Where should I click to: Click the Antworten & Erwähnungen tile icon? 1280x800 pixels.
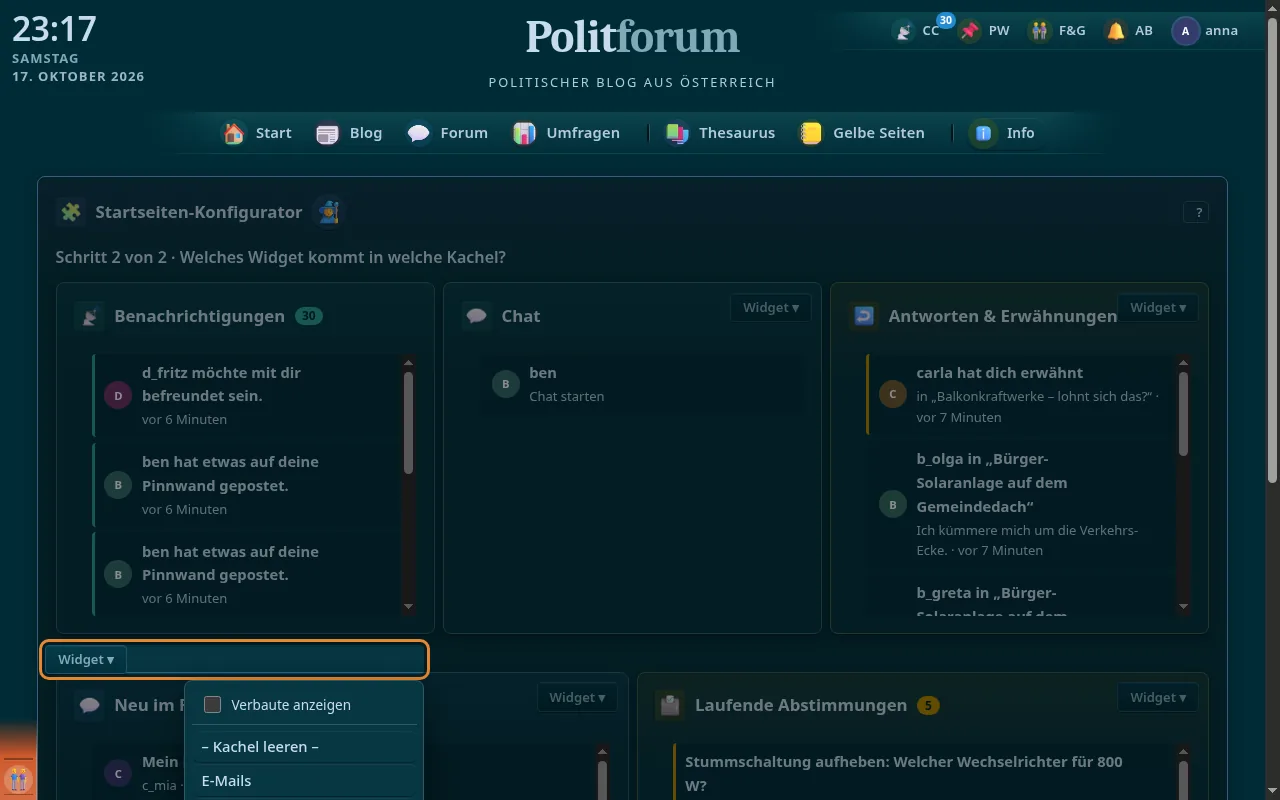pos(864,317)
